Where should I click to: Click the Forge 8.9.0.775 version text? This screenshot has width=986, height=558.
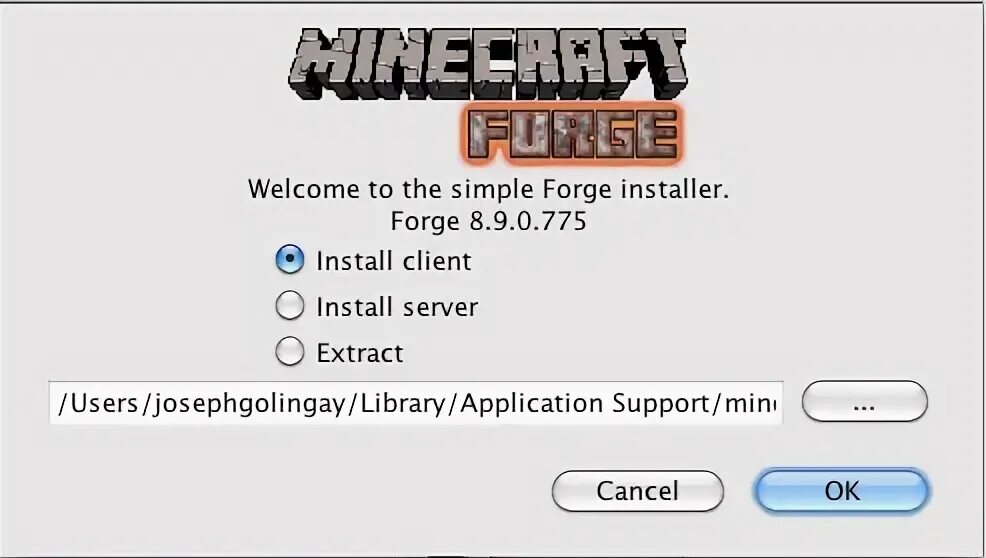[x=489, y=221]
